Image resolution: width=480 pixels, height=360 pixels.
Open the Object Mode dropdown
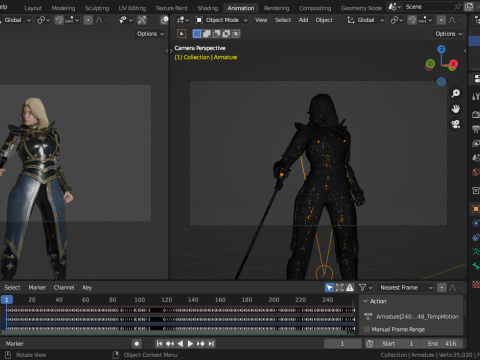222,20
